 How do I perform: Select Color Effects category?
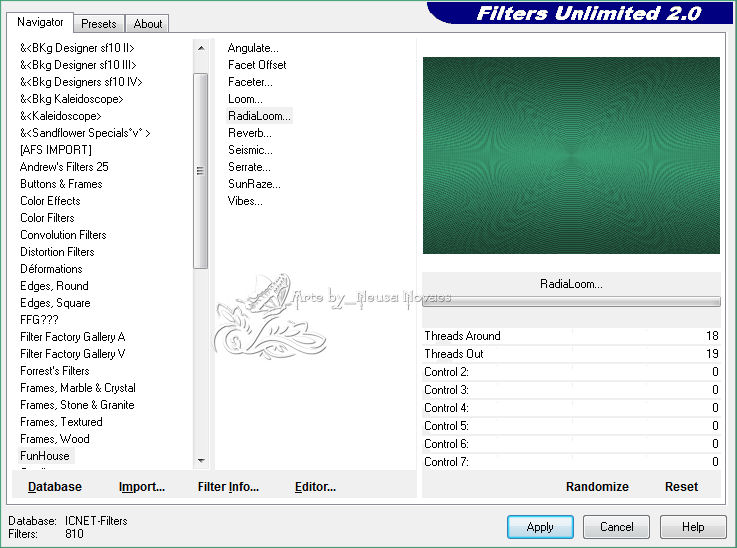pos(50,201)
